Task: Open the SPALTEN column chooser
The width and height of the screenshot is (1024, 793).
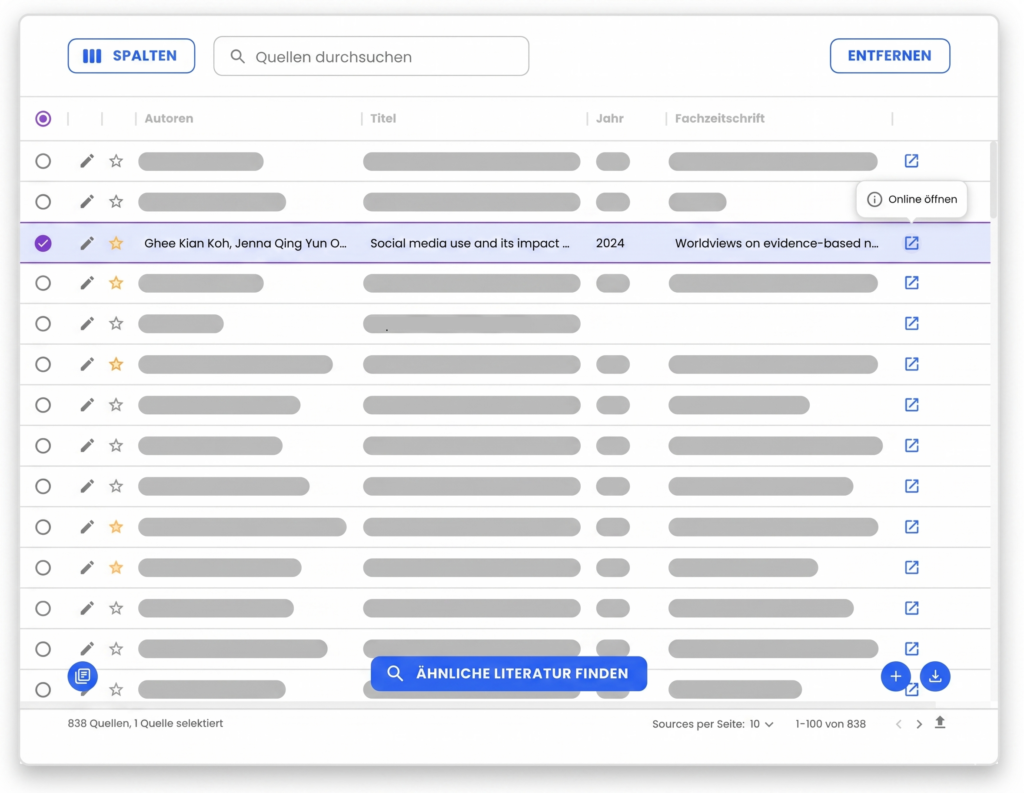Action: point(131,56)
